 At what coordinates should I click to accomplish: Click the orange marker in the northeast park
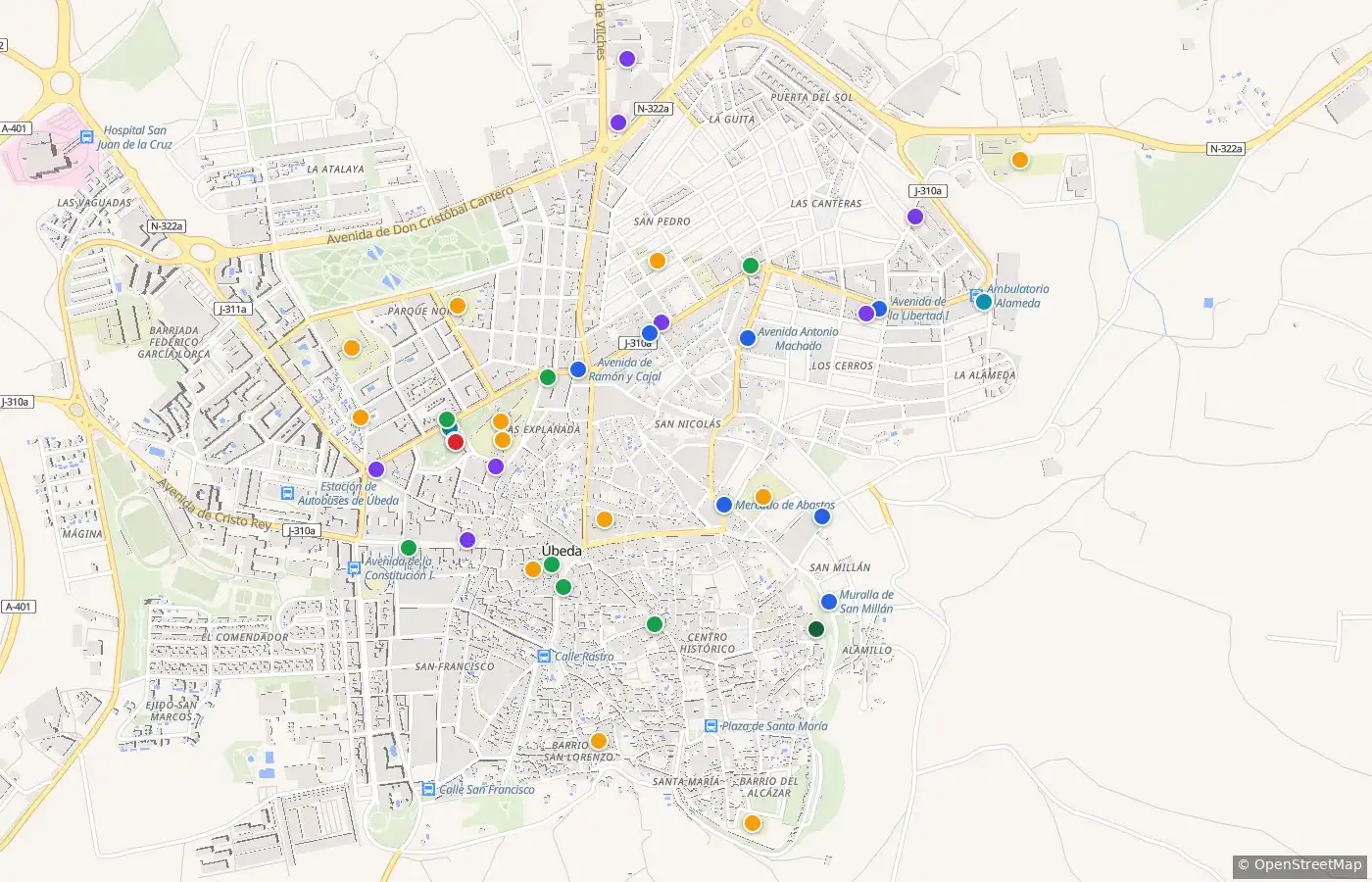[x=1020, y=160]
